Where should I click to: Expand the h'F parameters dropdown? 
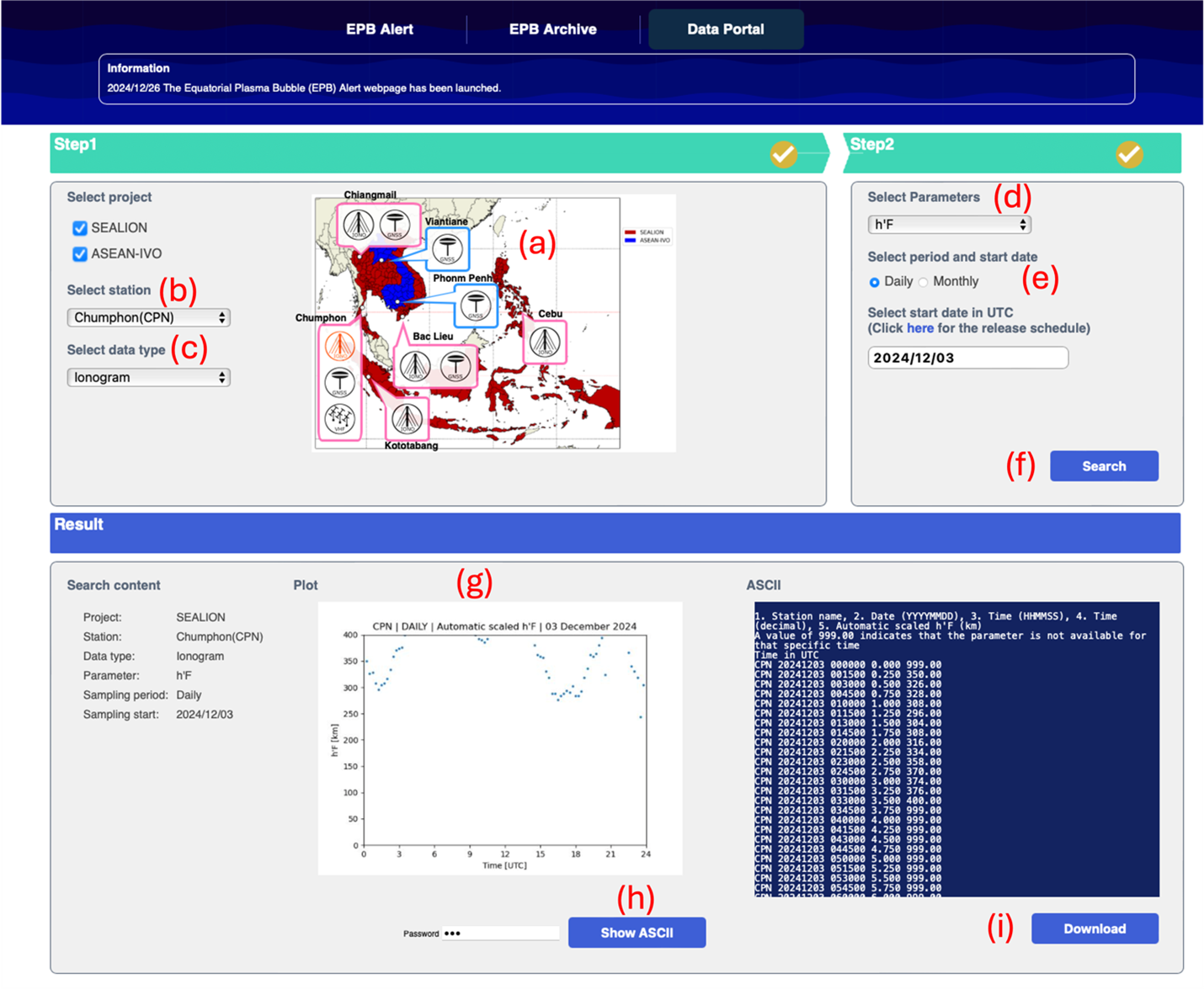(949, 225)
